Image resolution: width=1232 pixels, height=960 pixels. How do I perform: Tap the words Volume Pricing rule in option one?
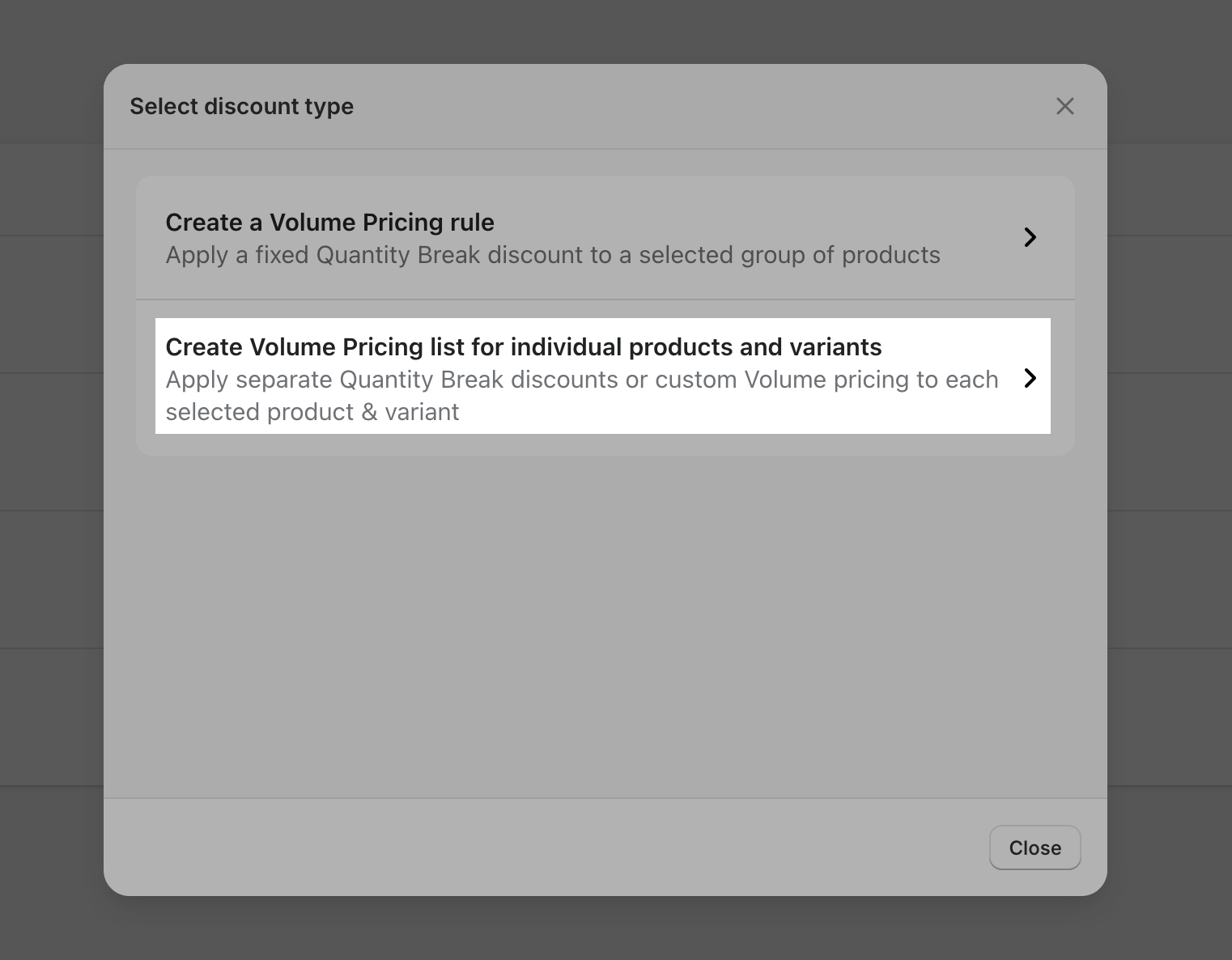click(x=381, y=222)
